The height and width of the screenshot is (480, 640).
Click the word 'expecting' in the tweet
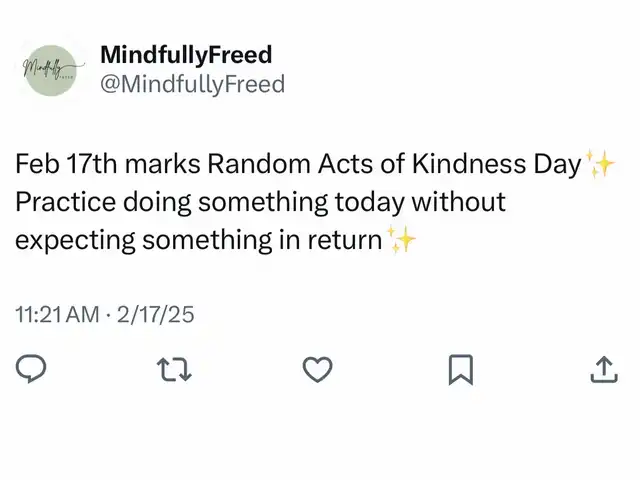(x=74, y=240)
